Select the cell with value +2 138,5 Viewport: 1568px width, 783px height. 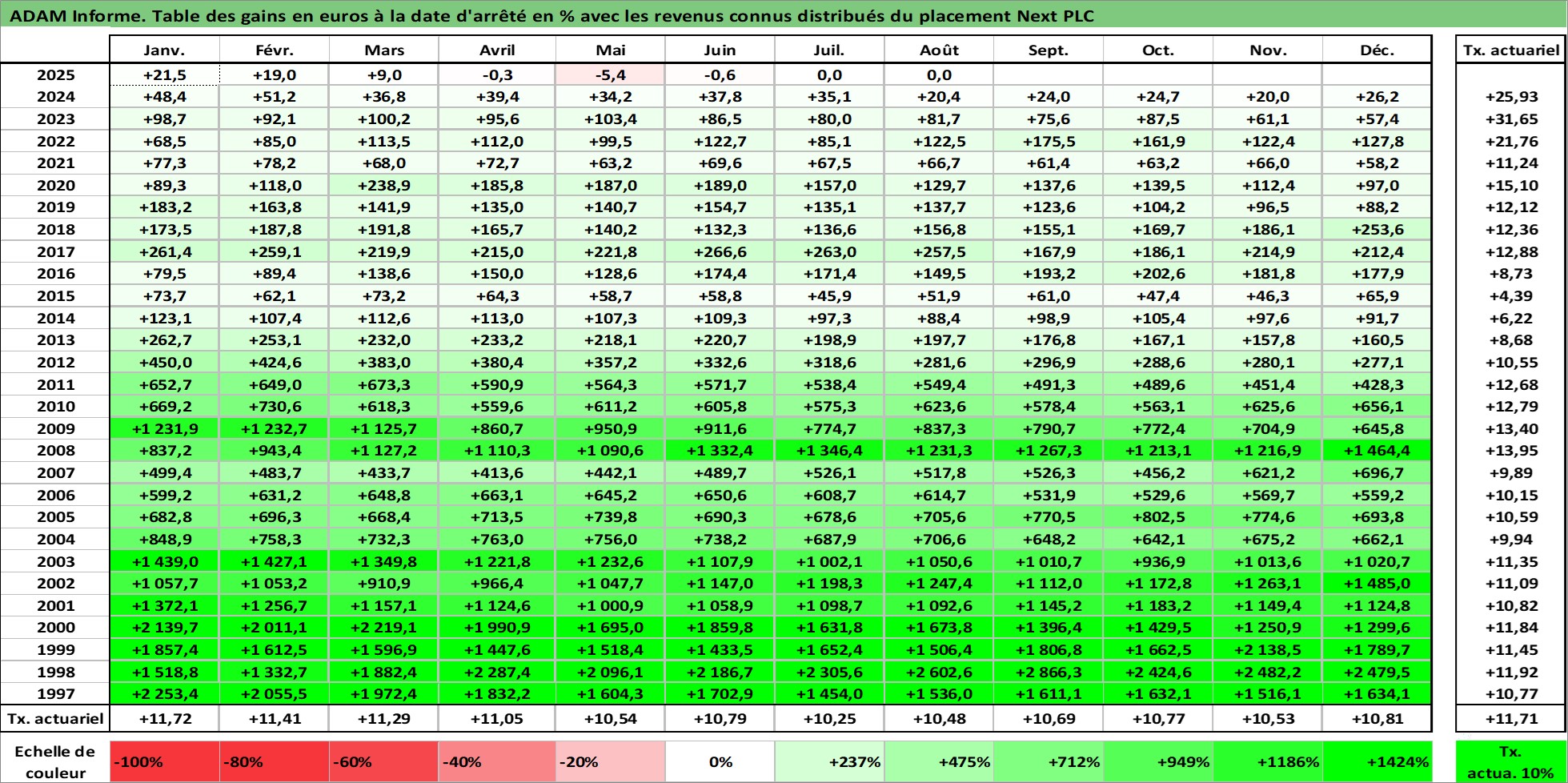pyautogui.click(x=1268, y=650)
